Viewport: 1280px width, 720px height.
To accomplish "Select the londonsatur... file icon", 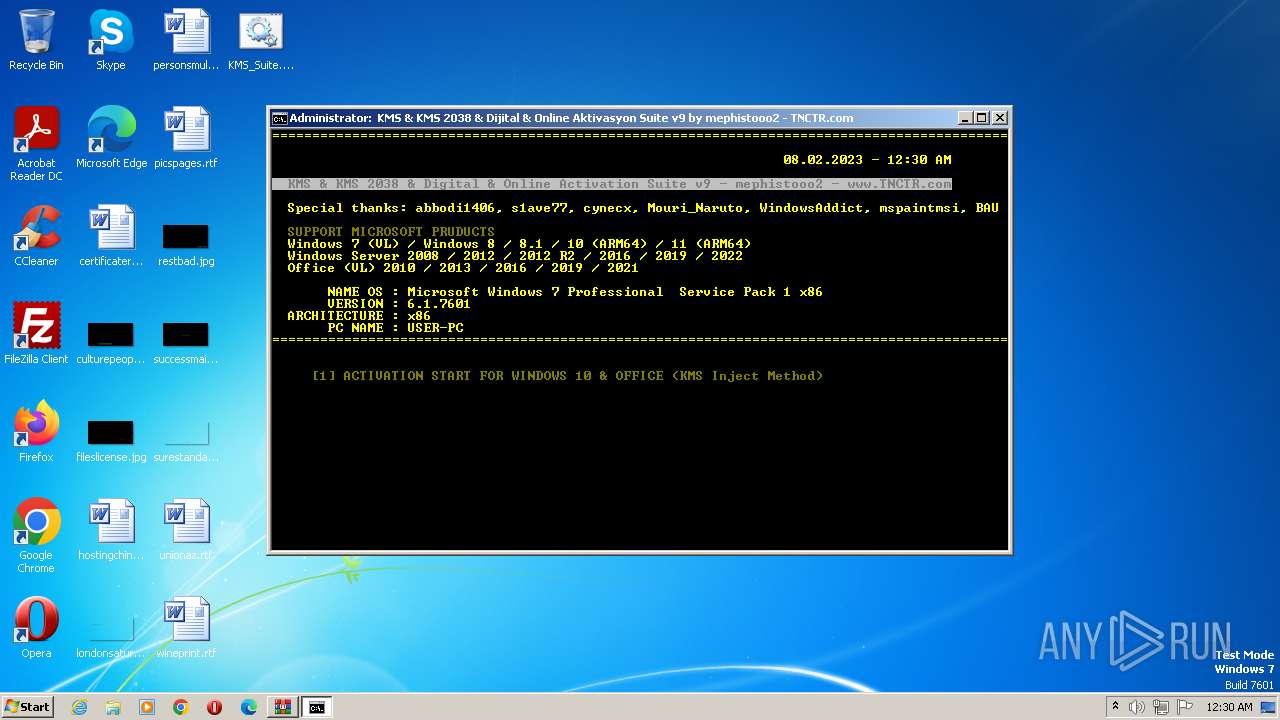I will pos(111,635).
